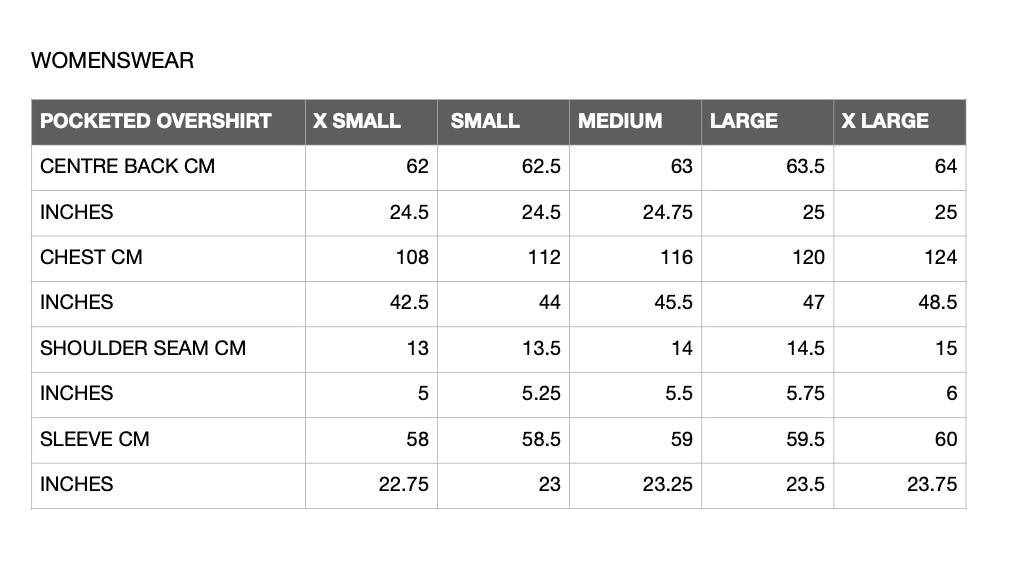Select the SMALL column header
The image size is (1030, 571).
(503, 122)
